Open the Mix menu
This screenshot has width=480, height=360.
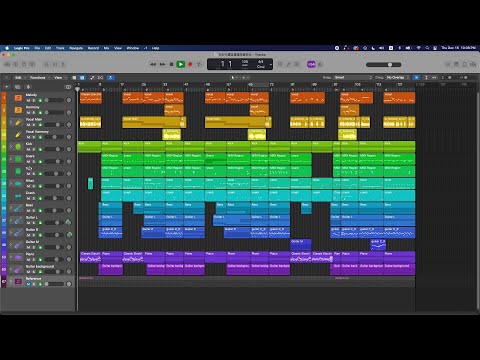tap(106, 48)
